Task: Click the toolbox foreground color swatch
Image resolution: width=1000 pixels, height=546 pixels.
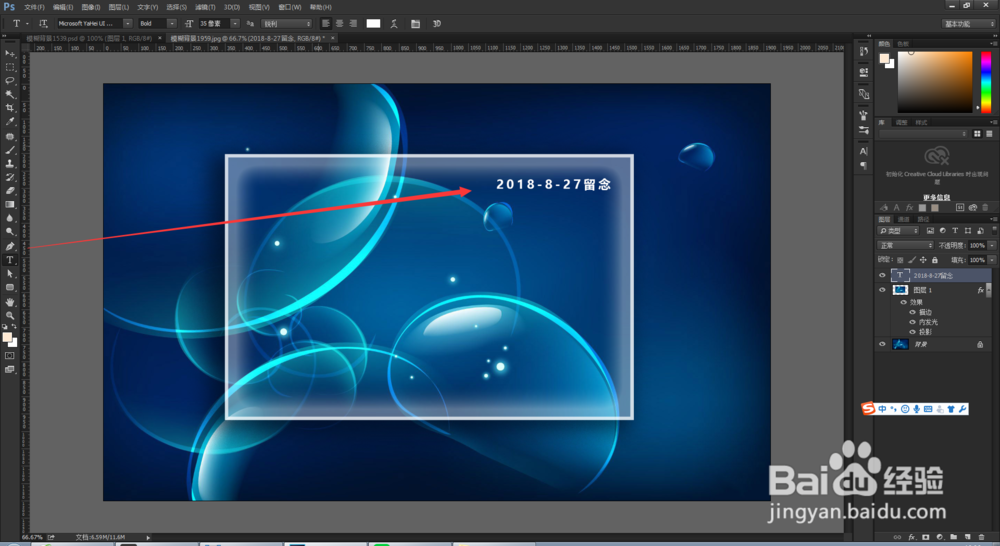Action: coord(7,337)
